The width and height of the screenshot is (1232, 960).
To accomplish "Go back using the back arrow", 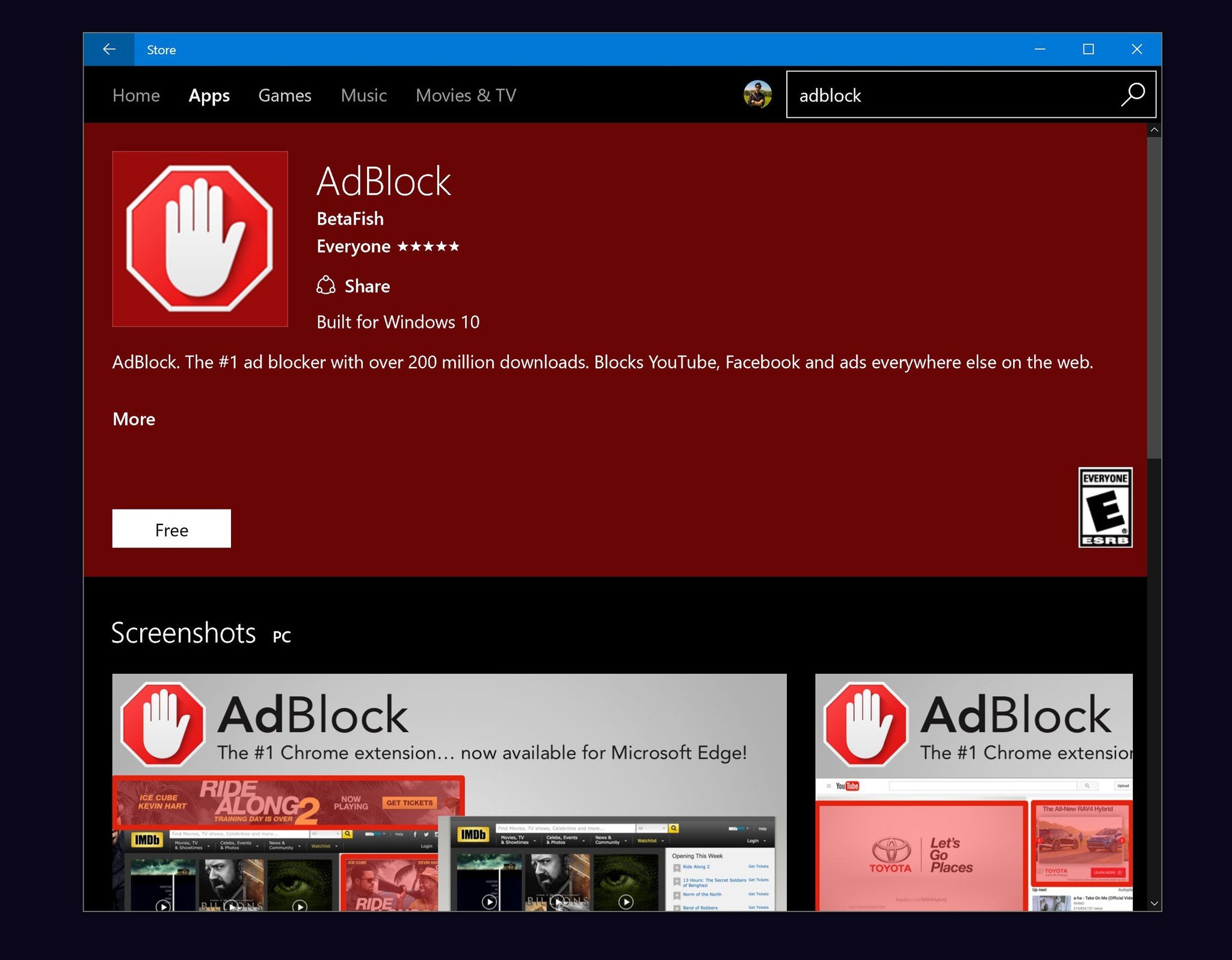I will [109, 49].
